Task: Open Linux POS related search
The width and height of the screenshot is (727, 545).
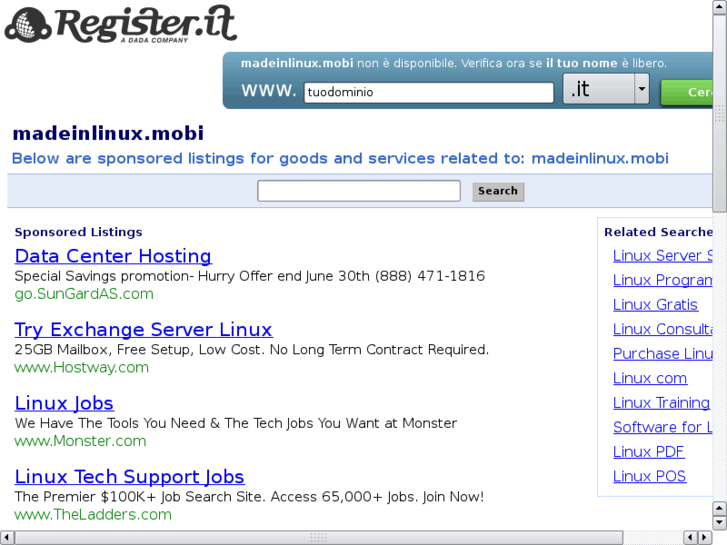Action: [650, 476]
